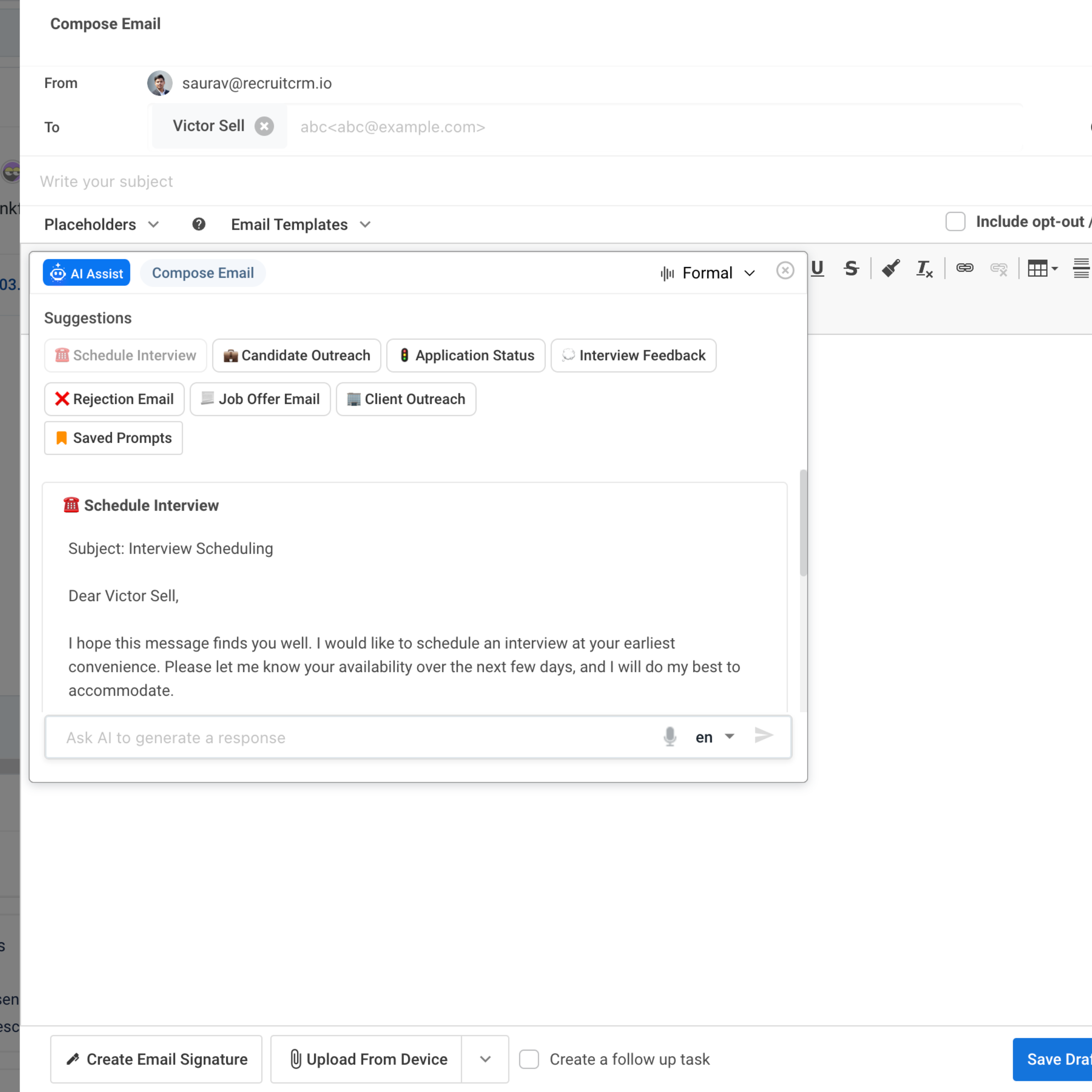This screenshot has width=1092, height=1092.
Task: Open Saved Prompts
Action: (113, 438)
